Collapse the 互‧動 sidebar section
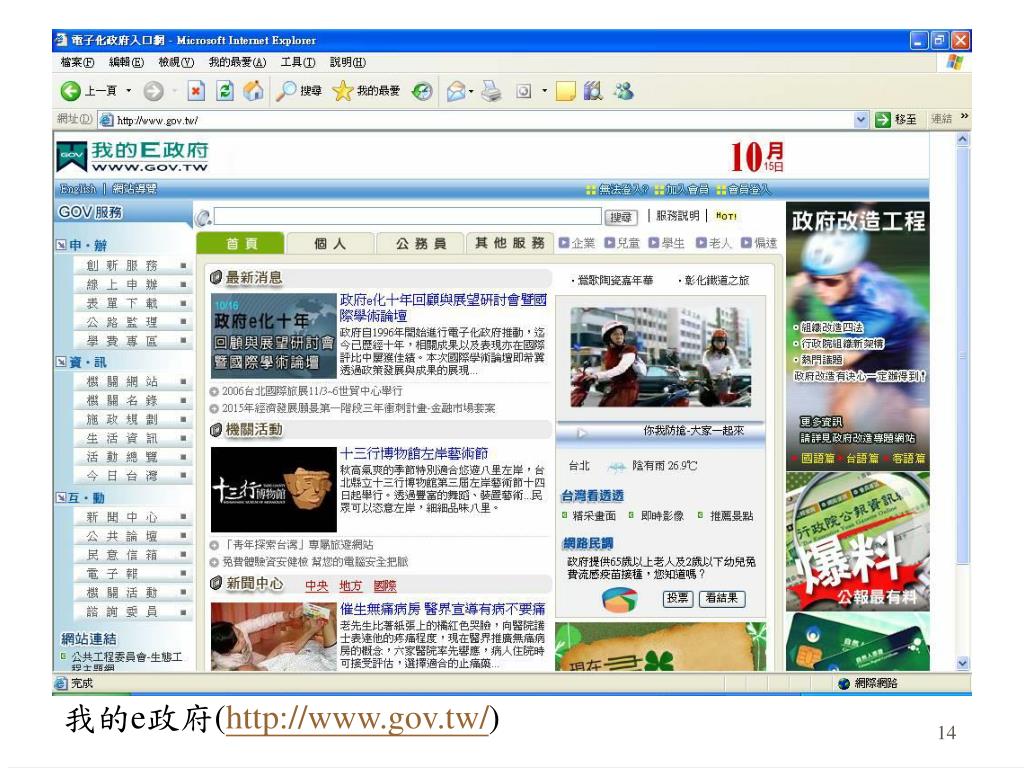 61,498
